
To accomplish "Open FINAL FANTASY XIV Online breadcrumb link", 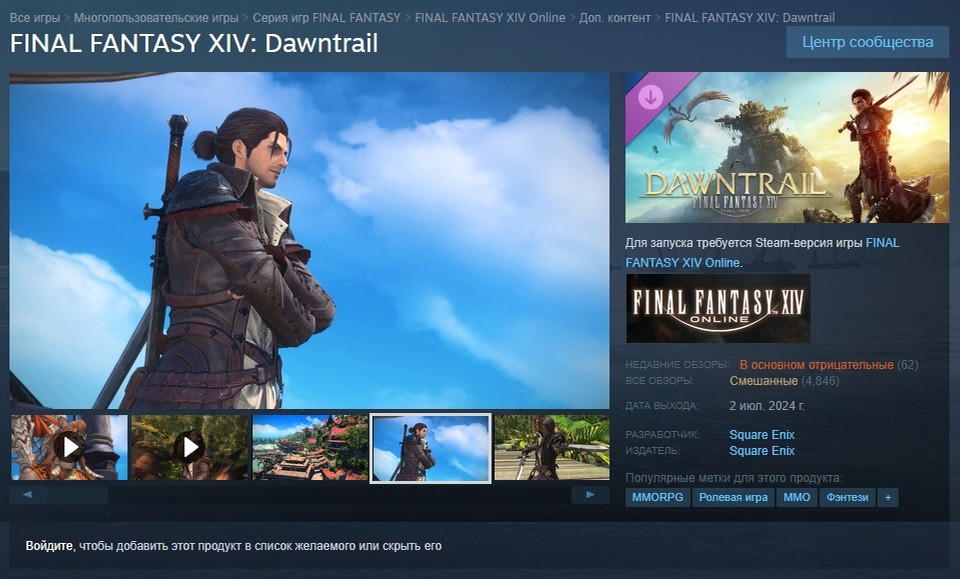I will tap(490, 18).
